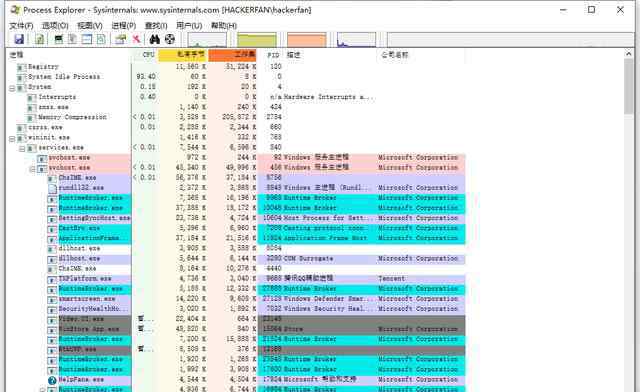Click the Show Process Tree toolbar icon
Screen dimensions: 640x392
tap(73, 39)
